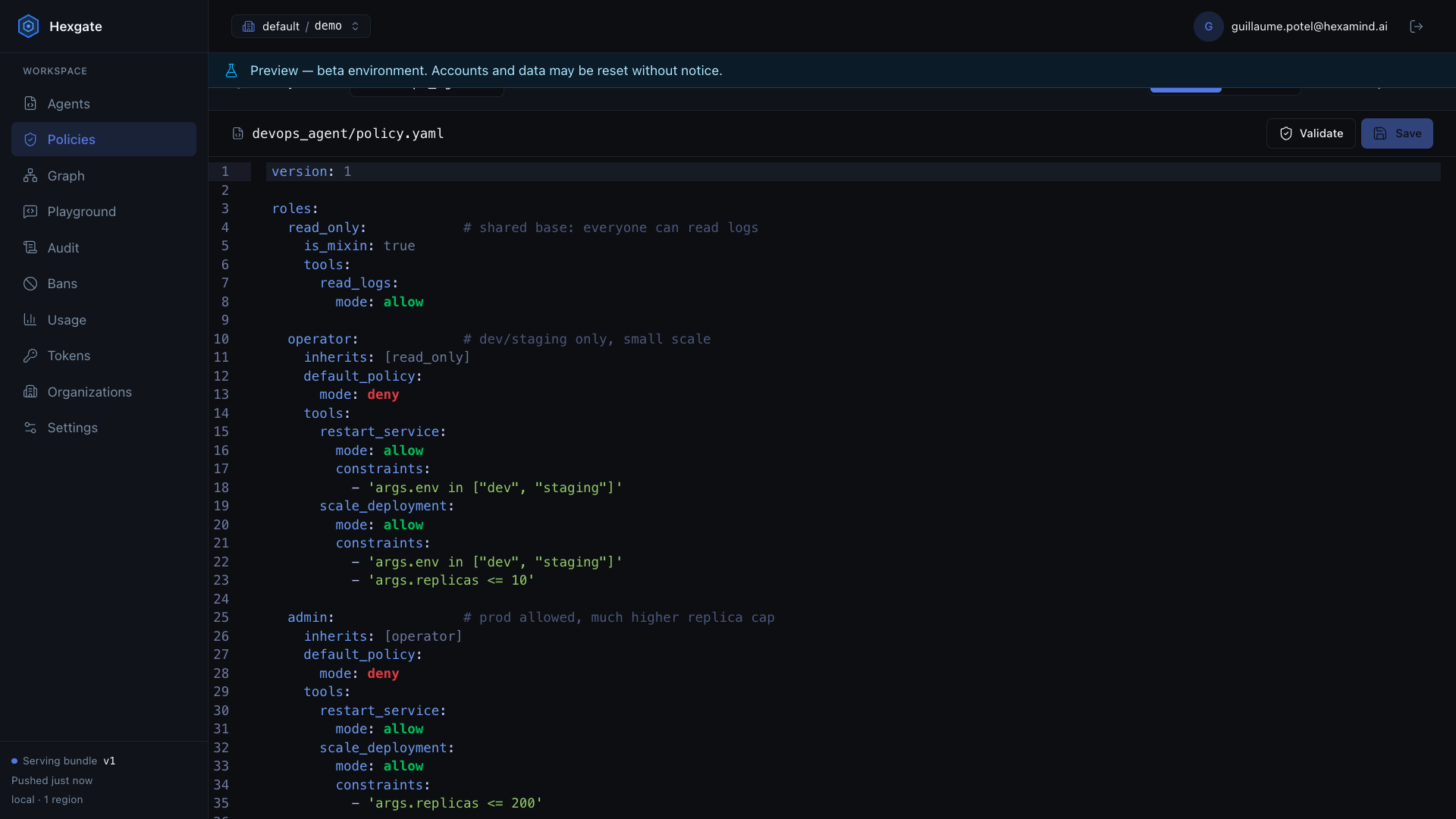
Task: Click the file icon beside policy.yaml
Action: 237,133
